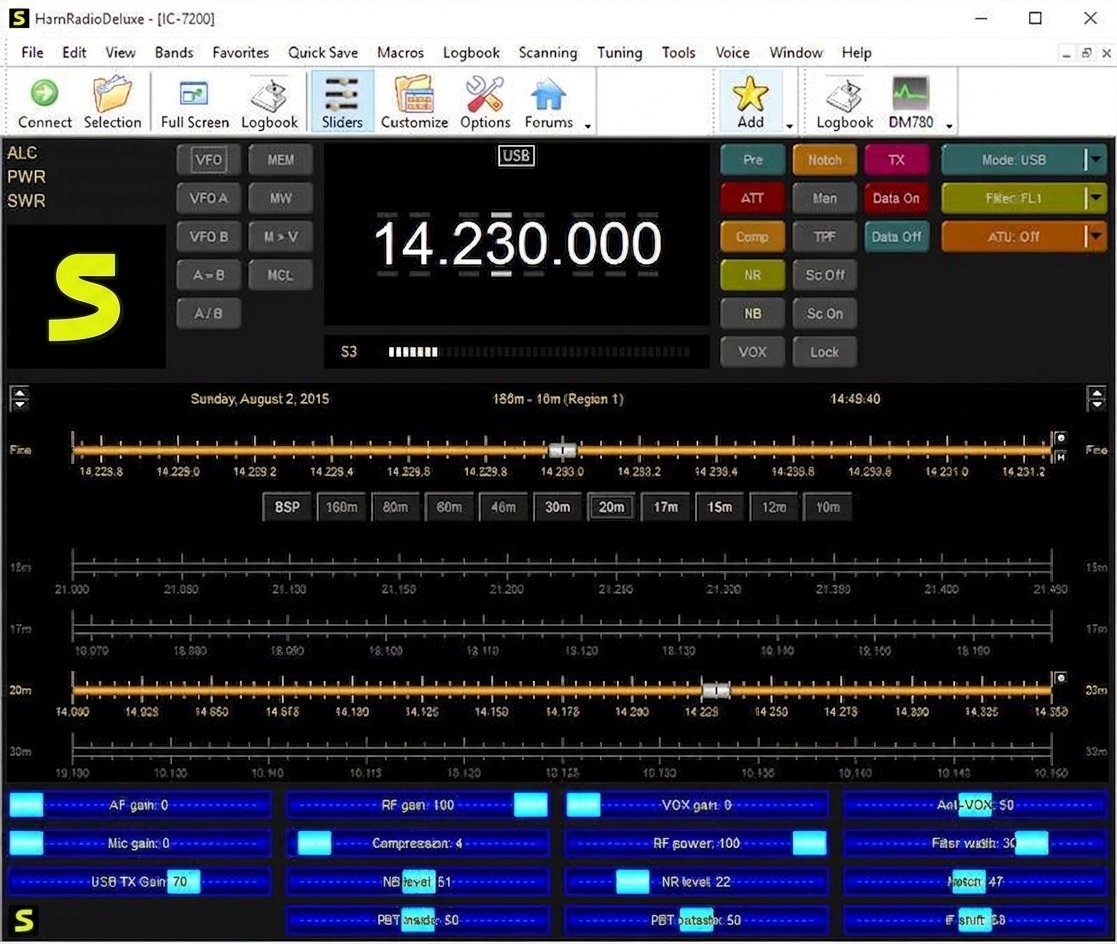
Task: Select the 20m band button
Action: (x=611, y=507)
